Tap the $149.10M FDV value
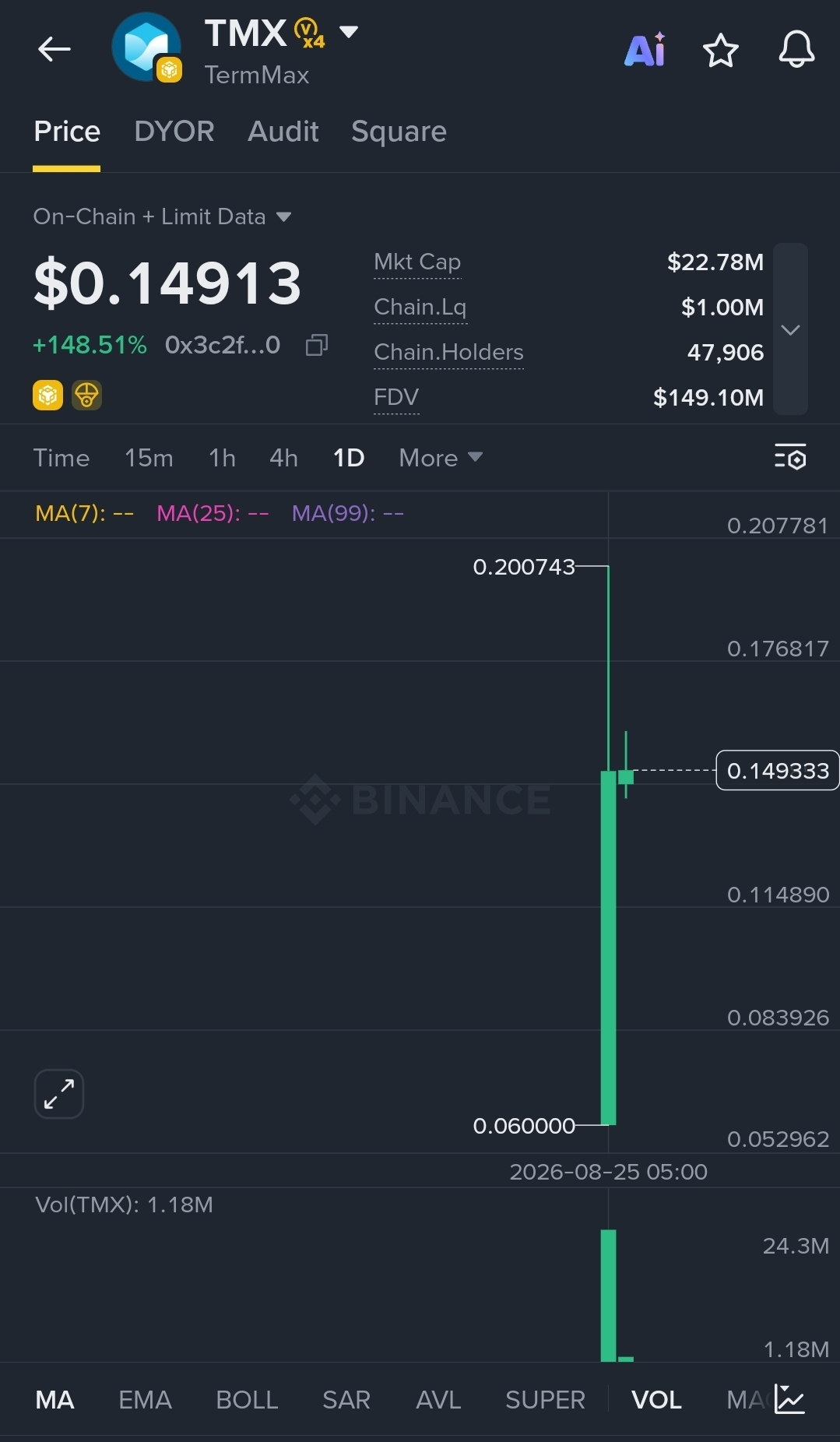Screen dimensions: 840x1442 708,398
